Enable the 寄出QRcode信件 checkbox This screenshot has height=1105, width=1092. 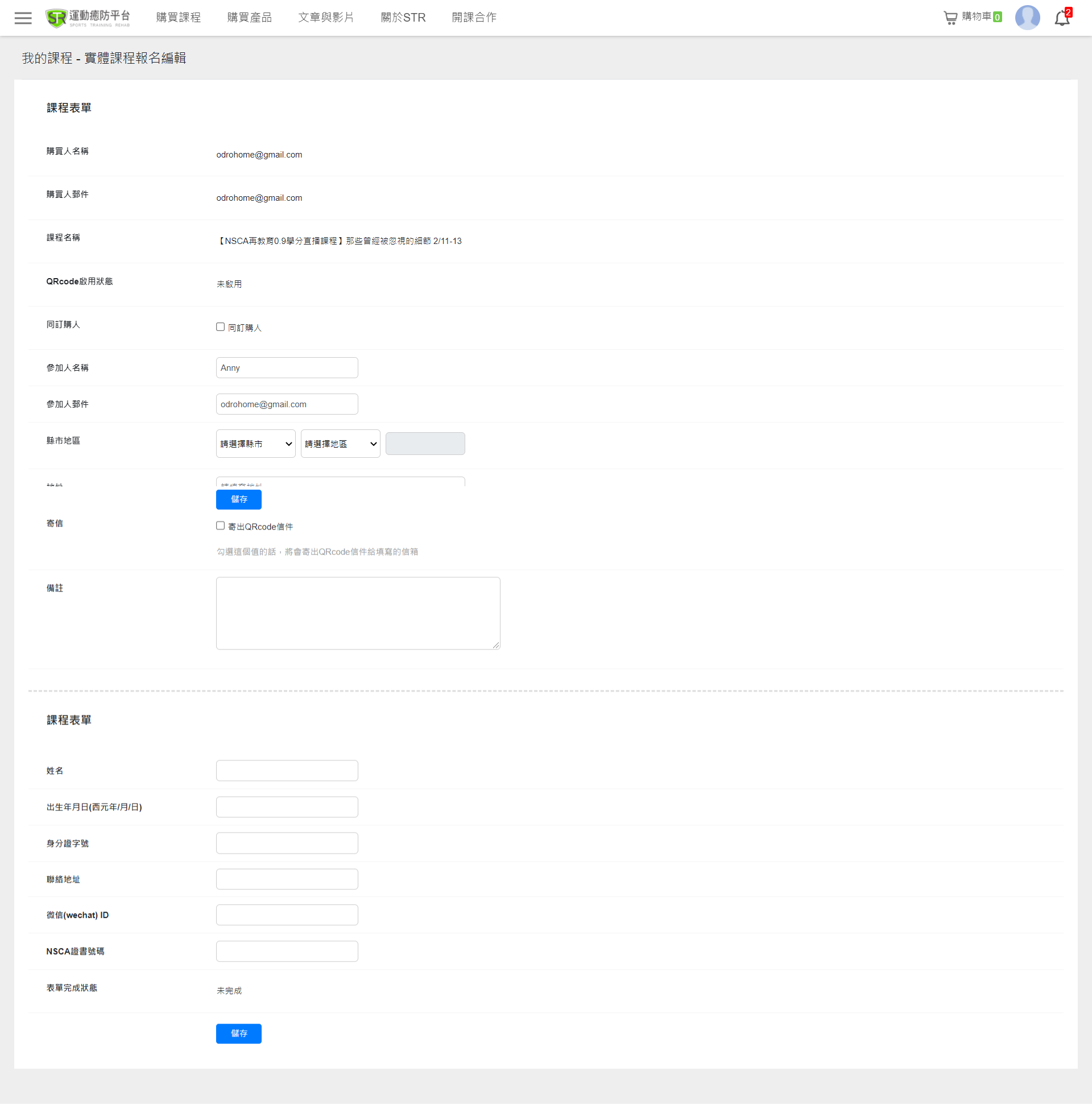(220, 525)
